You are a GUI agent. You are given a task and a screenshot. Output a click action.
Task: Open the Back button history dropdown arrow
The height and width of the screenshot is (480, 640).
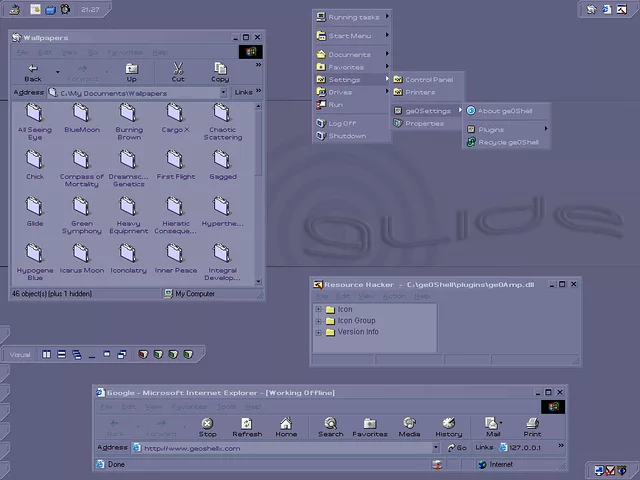pos(57,72)
